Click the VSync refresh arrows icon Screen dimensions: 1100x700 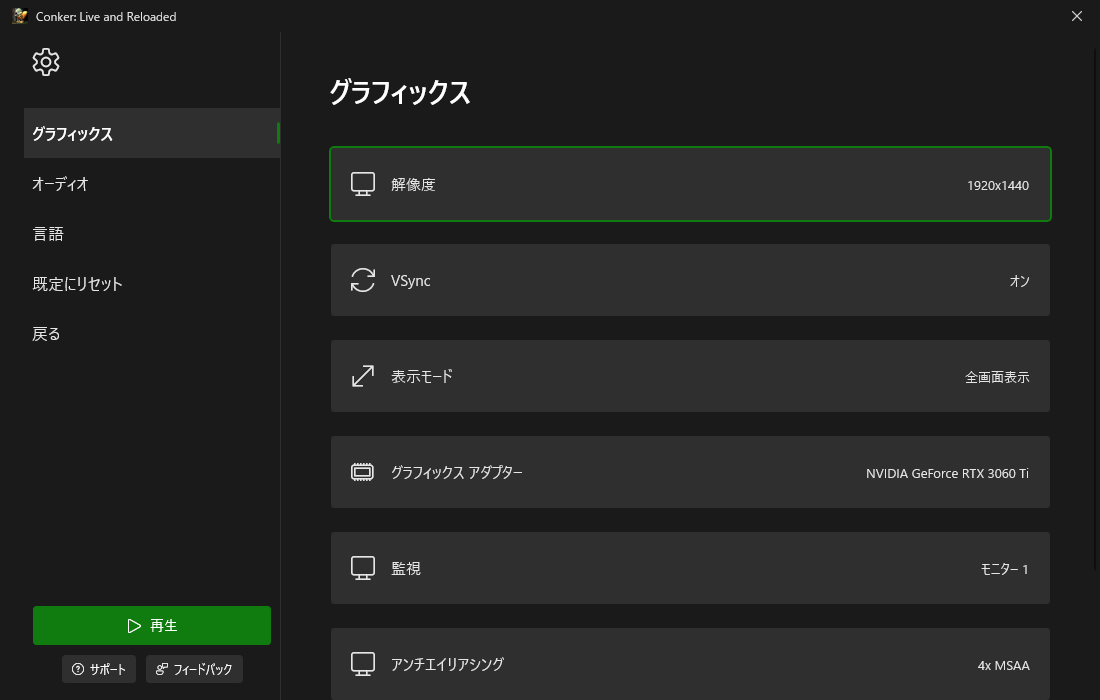(x=363, y=281)
